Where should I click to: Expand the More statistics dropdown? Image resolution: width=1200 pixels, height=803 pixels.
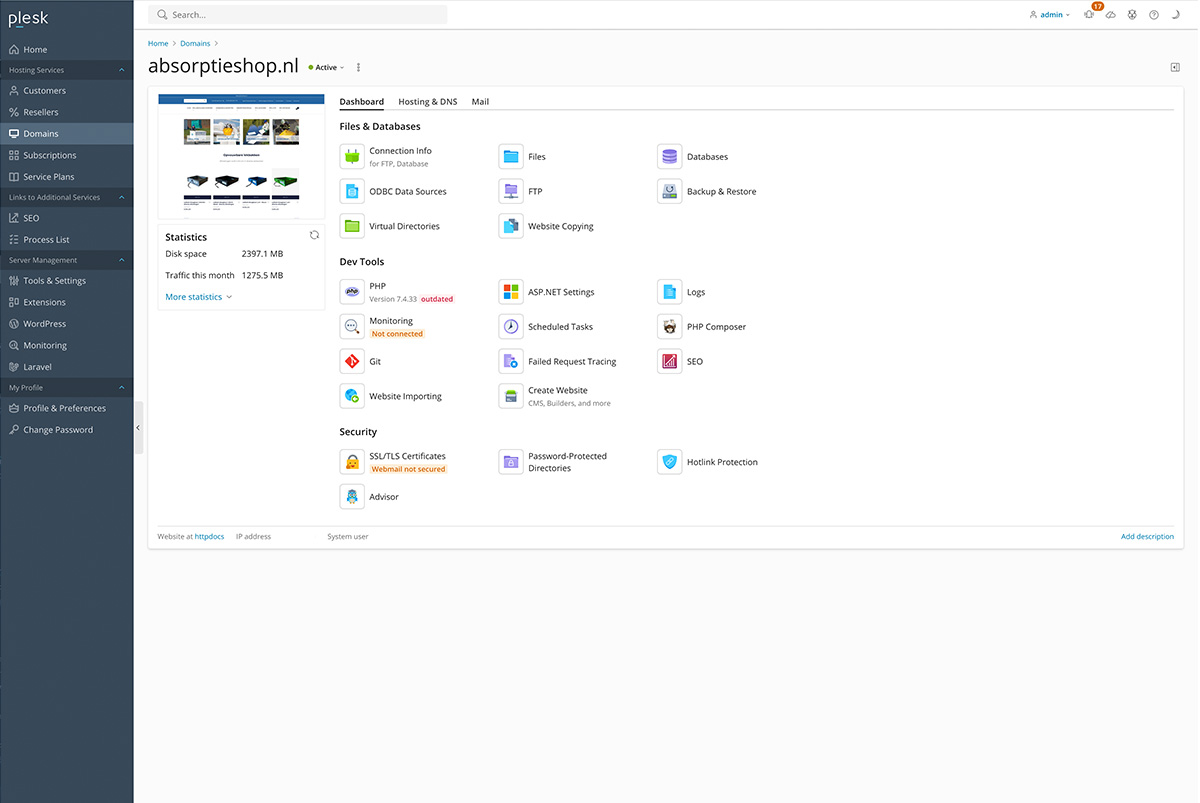pyautogui.click(x=198, y=297)
